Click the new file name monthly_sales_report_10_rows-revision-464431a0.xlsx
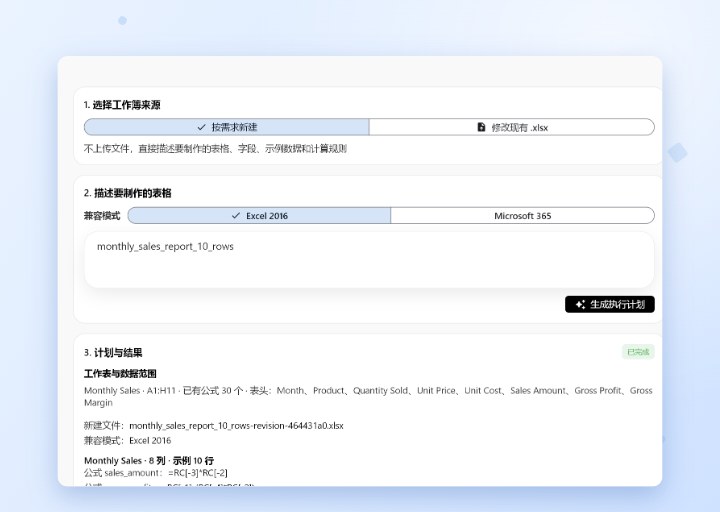This screenshot has height=512, width=720. (236, 426)
